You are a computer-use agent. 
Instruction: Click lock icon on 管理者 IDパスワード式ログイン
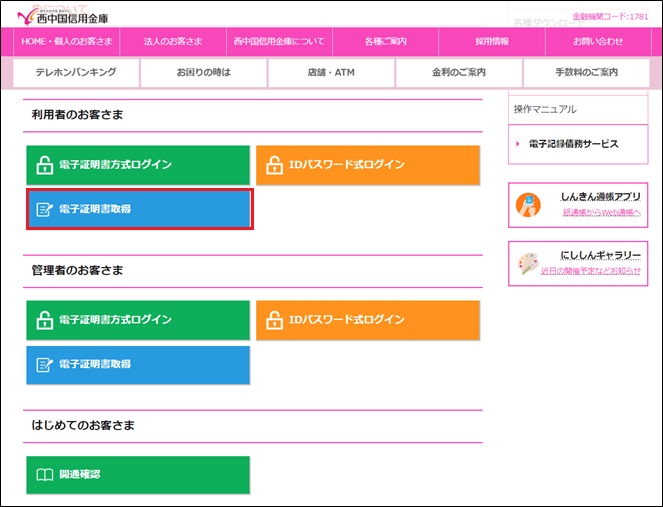[273, 320]
